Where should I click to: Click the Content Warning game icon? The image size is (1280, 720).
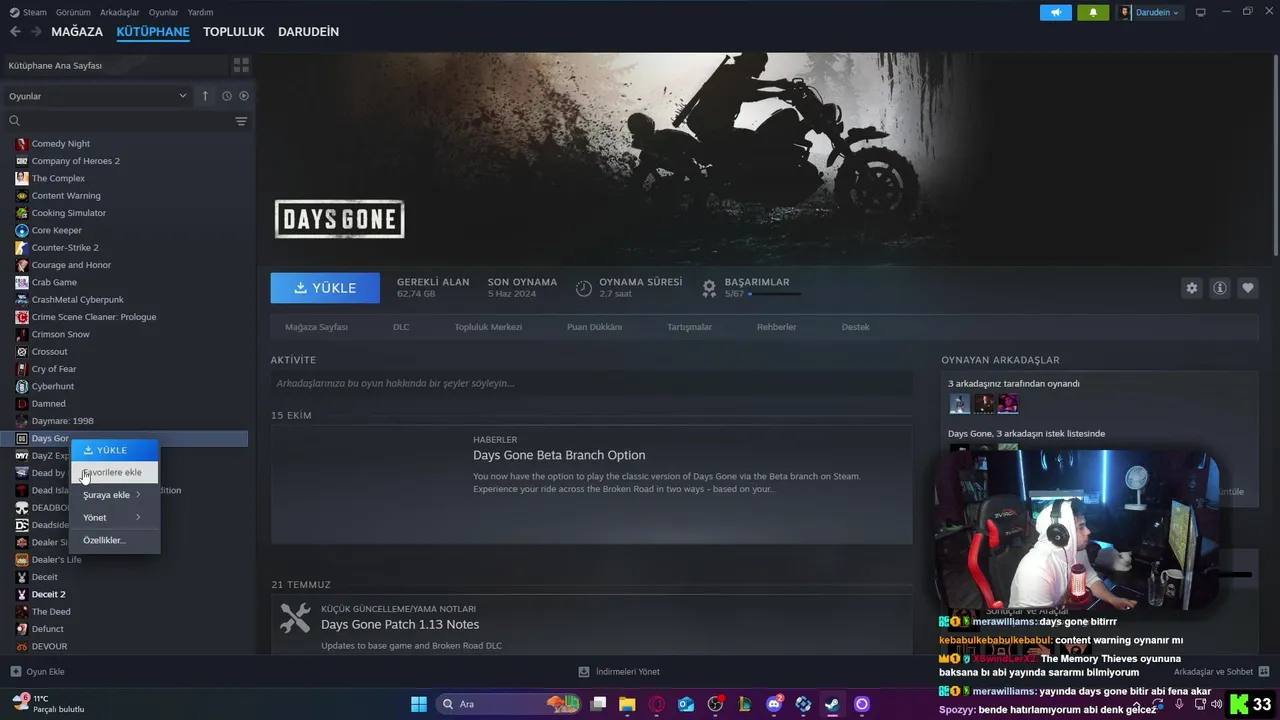(22, 195)
